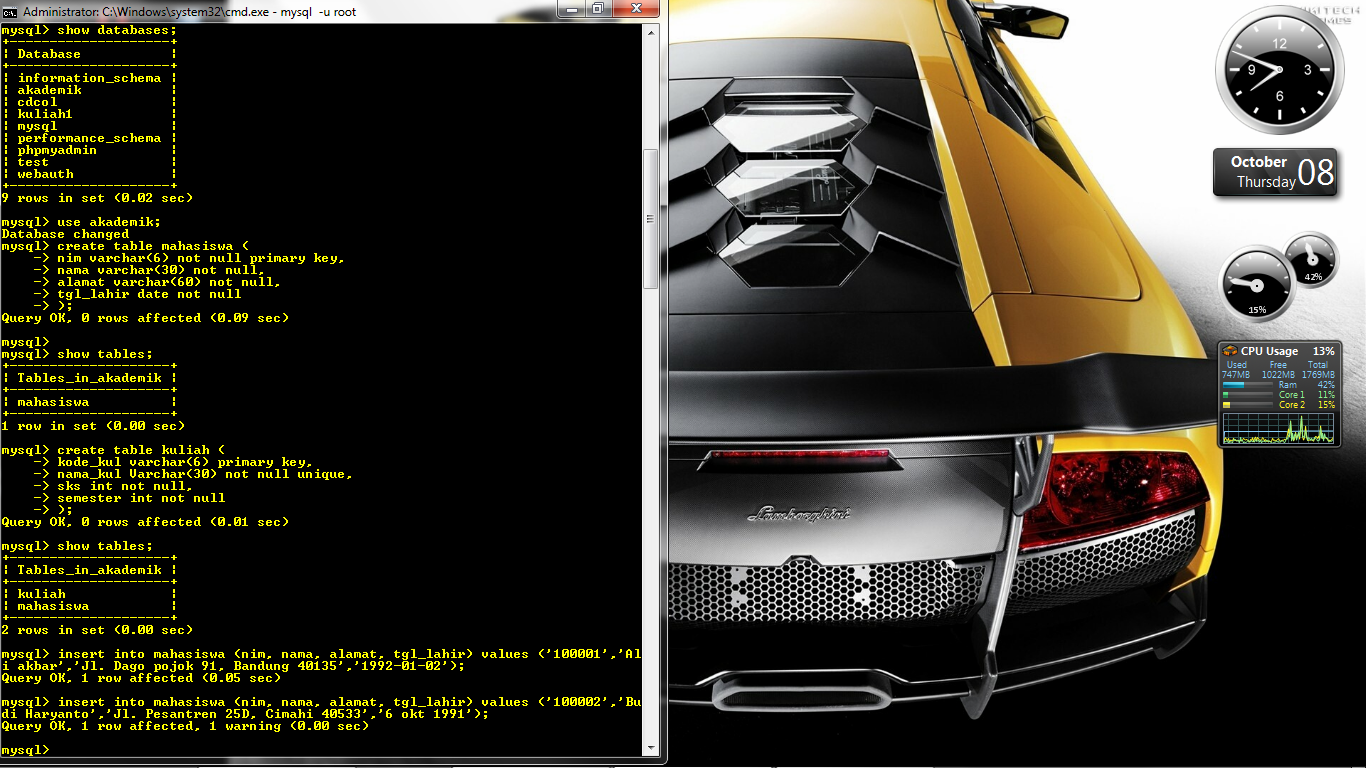Click the 'show databases;' command line
The height and width of the screenshot is (768, 1366).
click(x=89, y=30)
